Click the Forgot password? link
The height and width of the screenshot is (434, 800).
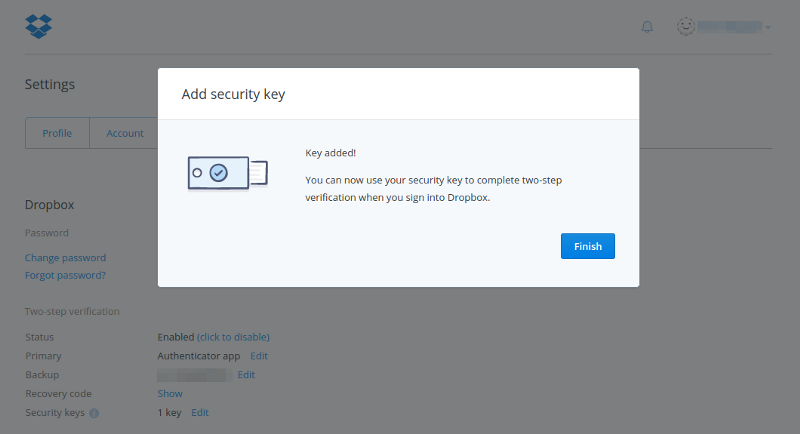point(65,275)
